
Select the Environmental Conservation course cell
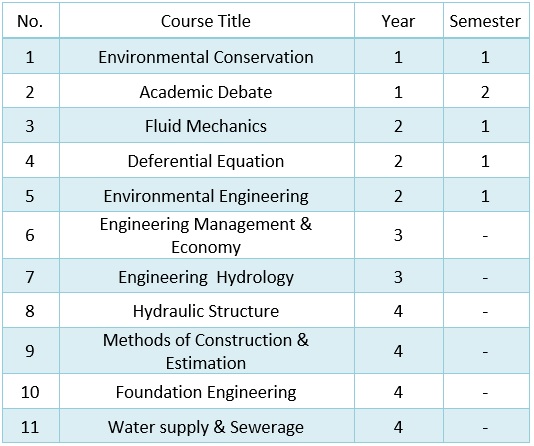(206, 57)
